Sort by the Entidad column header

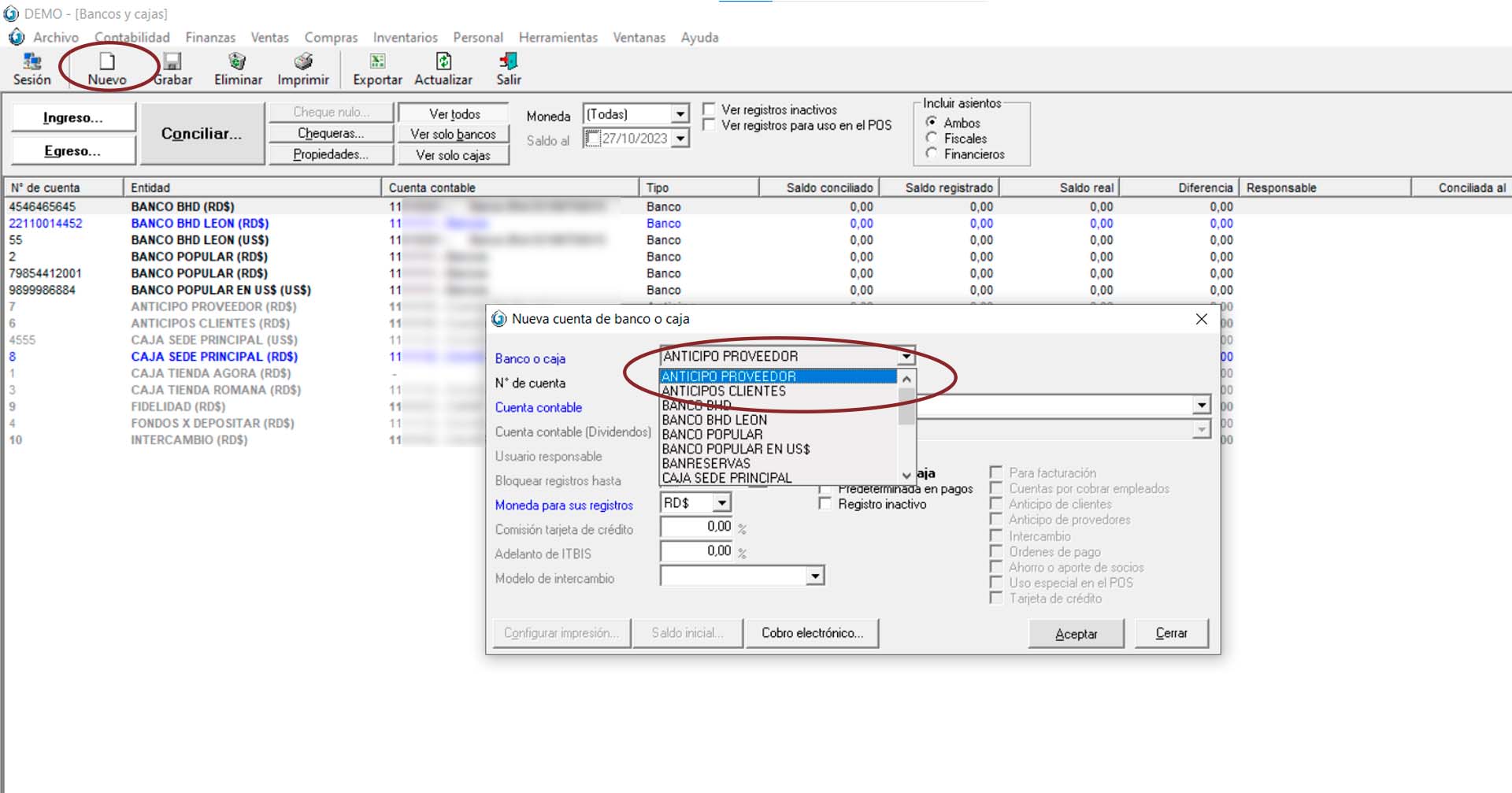point(252,187)
